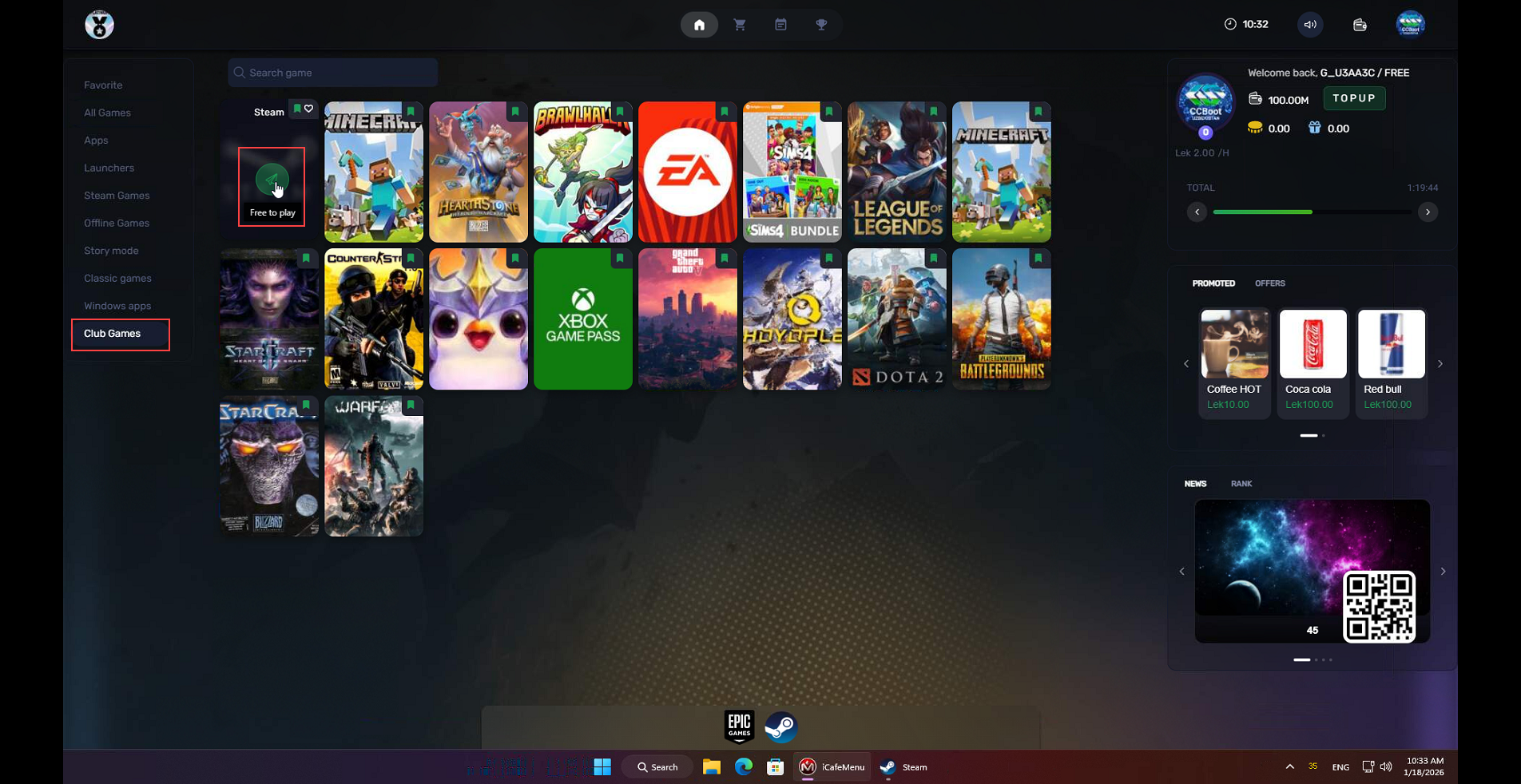This screenshot has height=784, width=1521.
Task: Click the Search game input field
Action: [x=333, y=73]
